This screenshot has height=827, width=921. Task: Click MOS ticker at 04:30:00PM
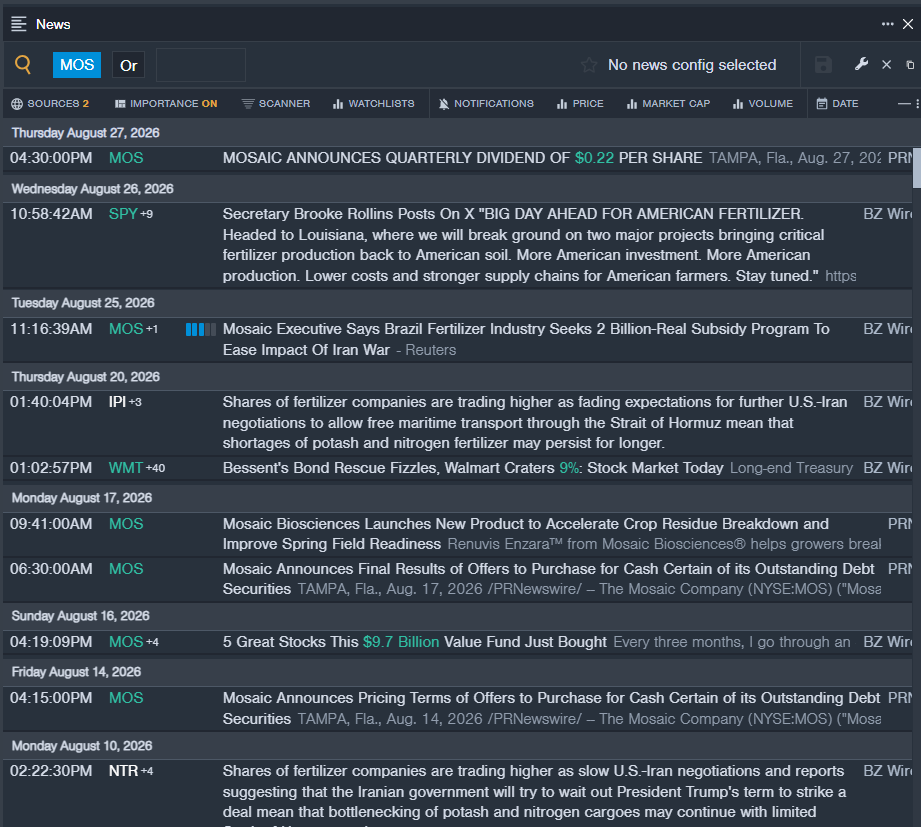click(x=126, y=158)
